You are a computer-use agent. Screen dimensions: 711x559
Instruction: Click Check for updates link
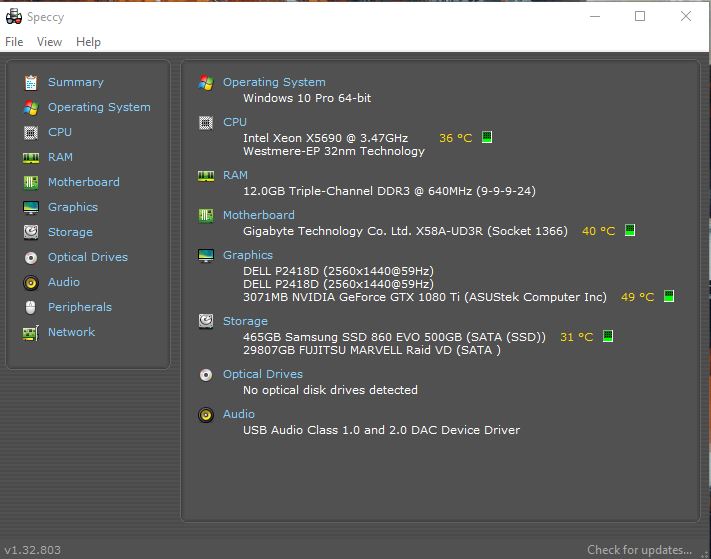pyautogui.click(x=639, y=549)
